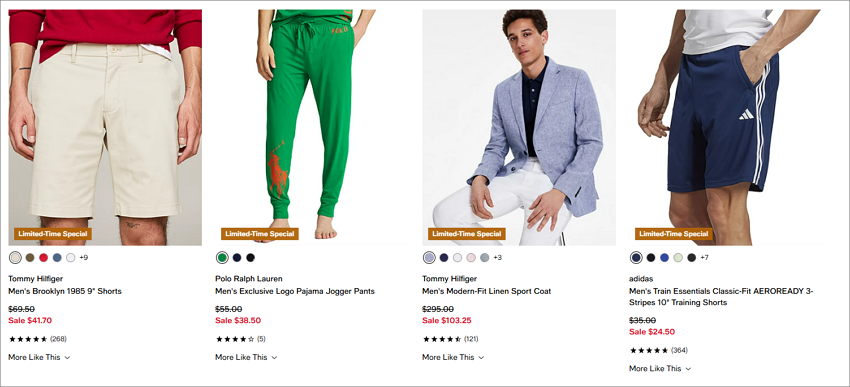Show +7 more colors for adidas Training Shorts

coord(704,257)
